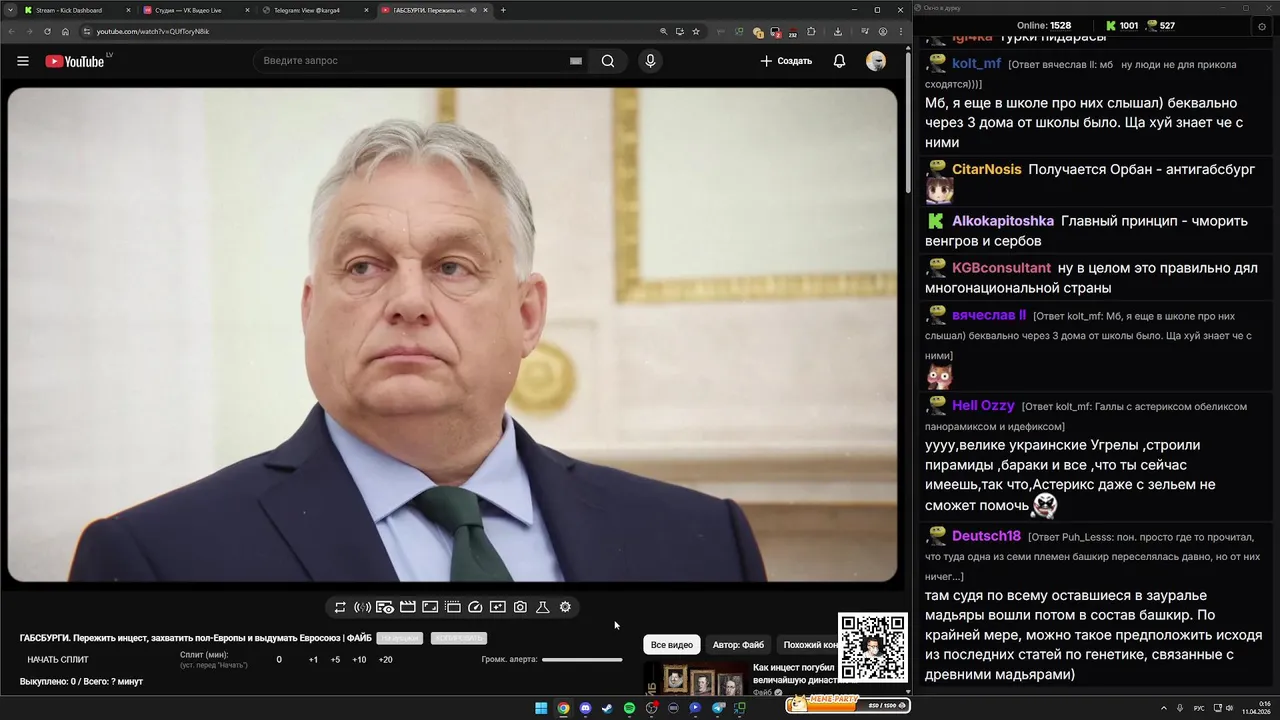Open Discord from the taskbar
This screenshot has height=720, width=1280.
pos(585,708)
